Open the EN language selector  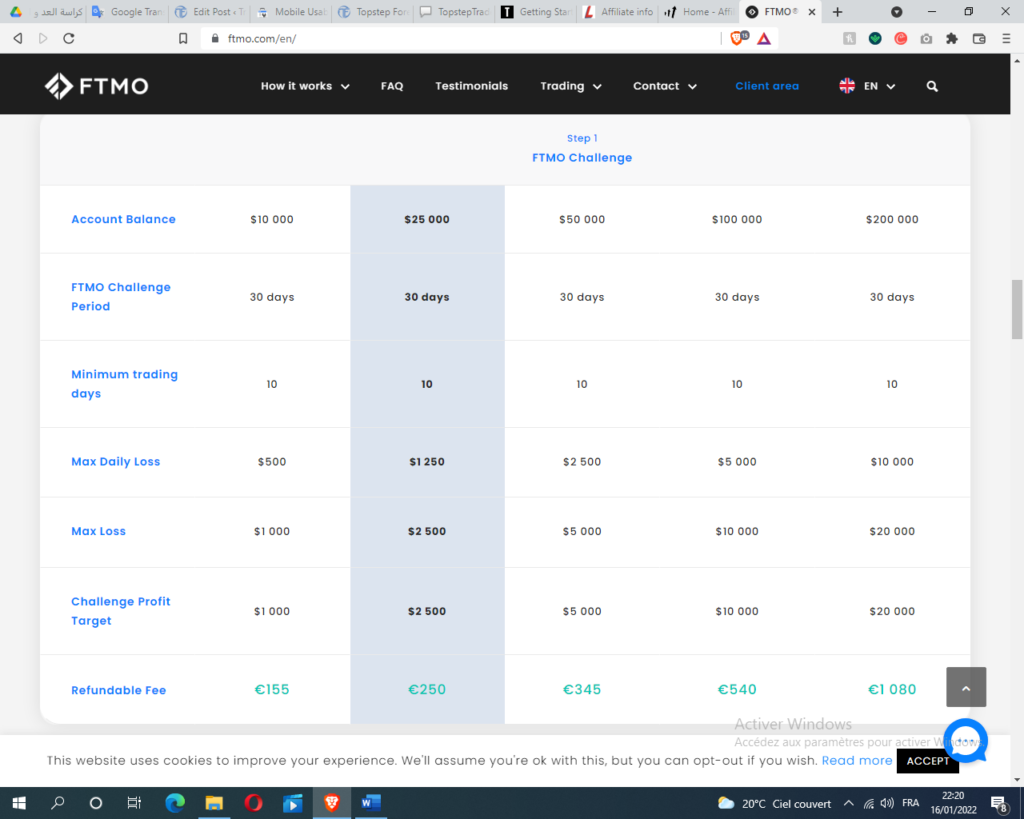[867, 86]
